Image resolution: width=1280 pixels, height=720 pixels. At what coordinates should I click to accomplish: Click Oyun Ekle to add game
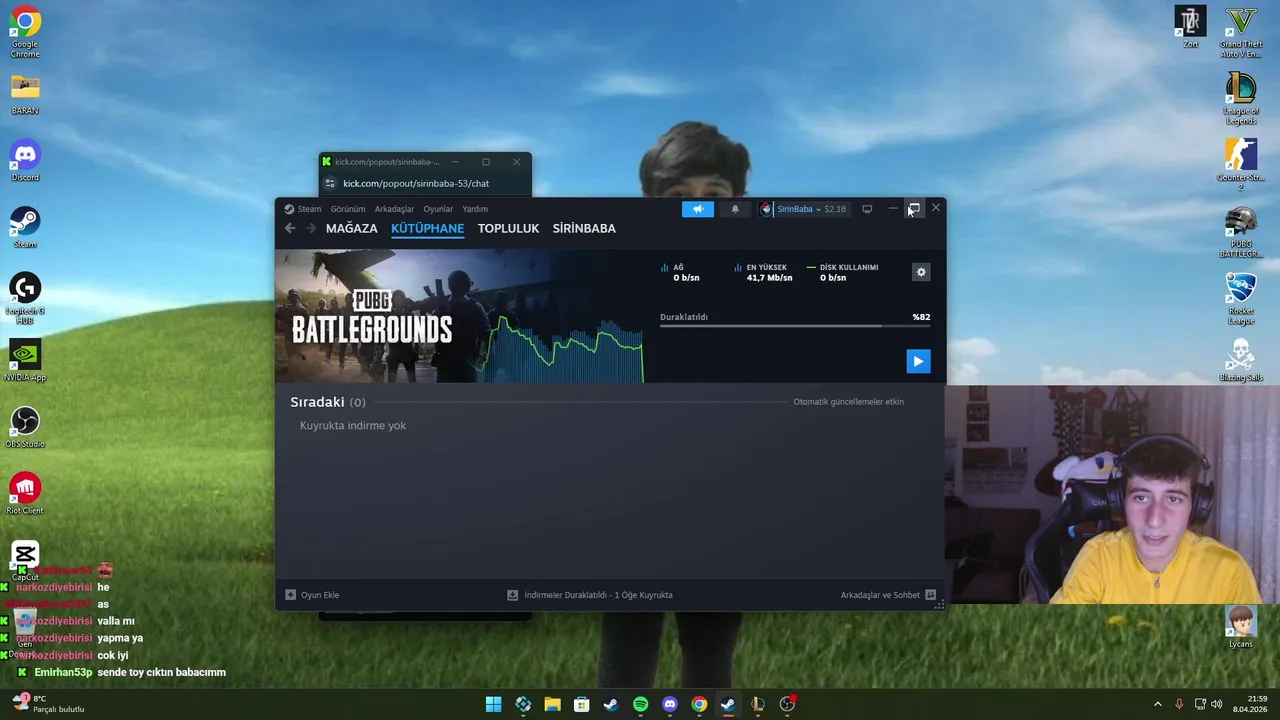[x=313, y=595]
